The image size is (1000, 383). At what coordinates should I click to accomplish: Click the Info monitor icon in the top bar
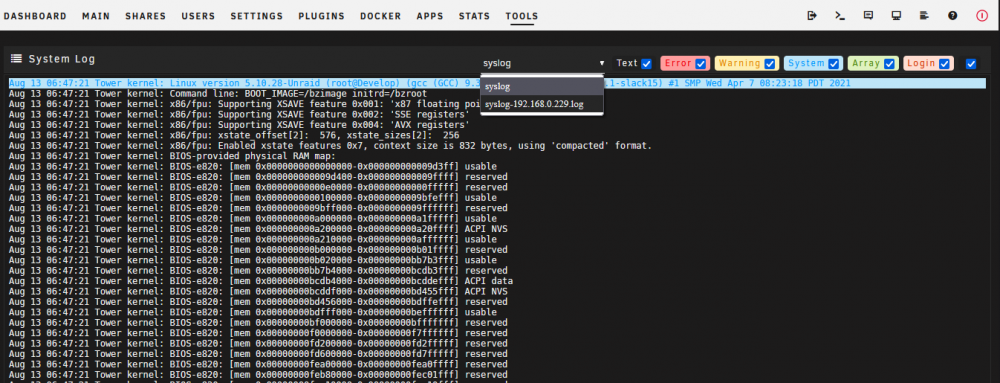tap(896, 16)
